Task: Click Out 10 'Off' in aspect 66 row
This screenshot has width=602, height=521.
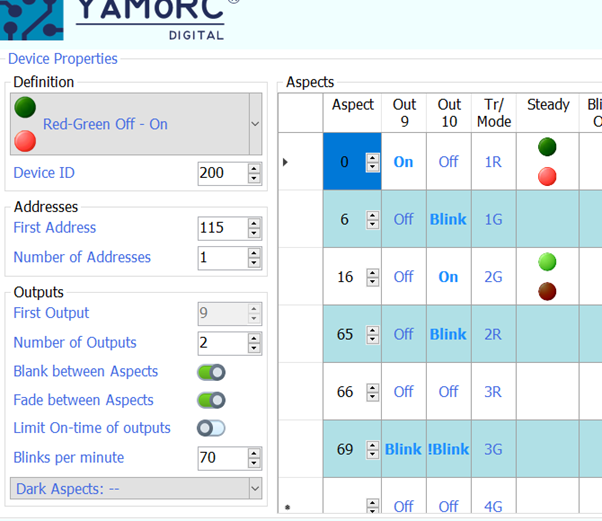Action: (449, 392)
